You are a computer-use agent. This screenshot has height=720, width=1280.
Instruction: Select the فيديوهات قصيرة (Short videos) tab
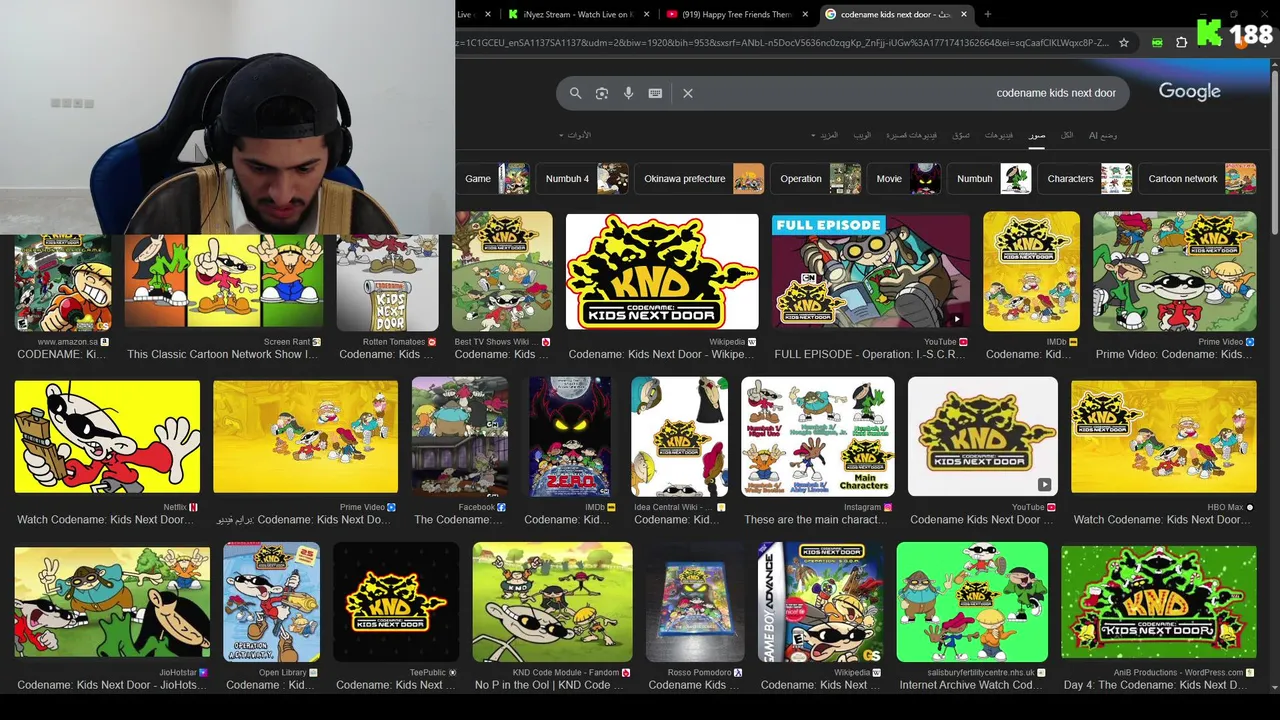[x=912, y=135]
